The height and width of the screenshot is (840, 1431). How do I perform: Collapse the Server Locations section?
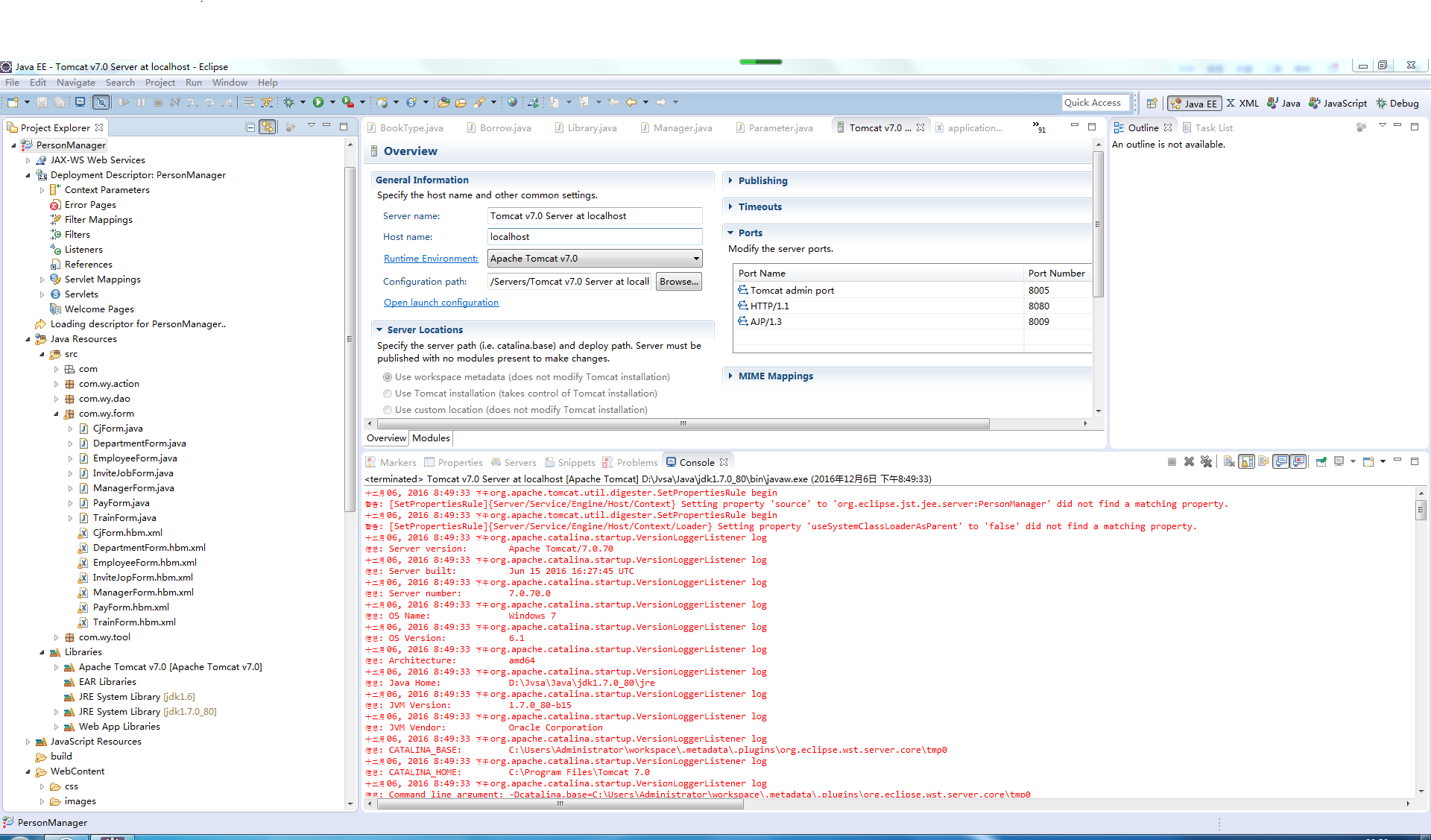pyautogui.click(x=379, y=329)
